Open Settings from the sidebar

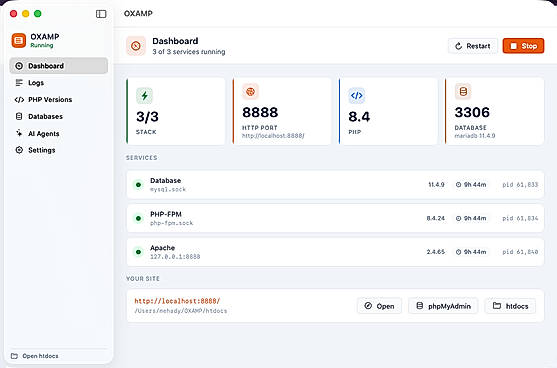pyautogui.click(x=59, y=150)
